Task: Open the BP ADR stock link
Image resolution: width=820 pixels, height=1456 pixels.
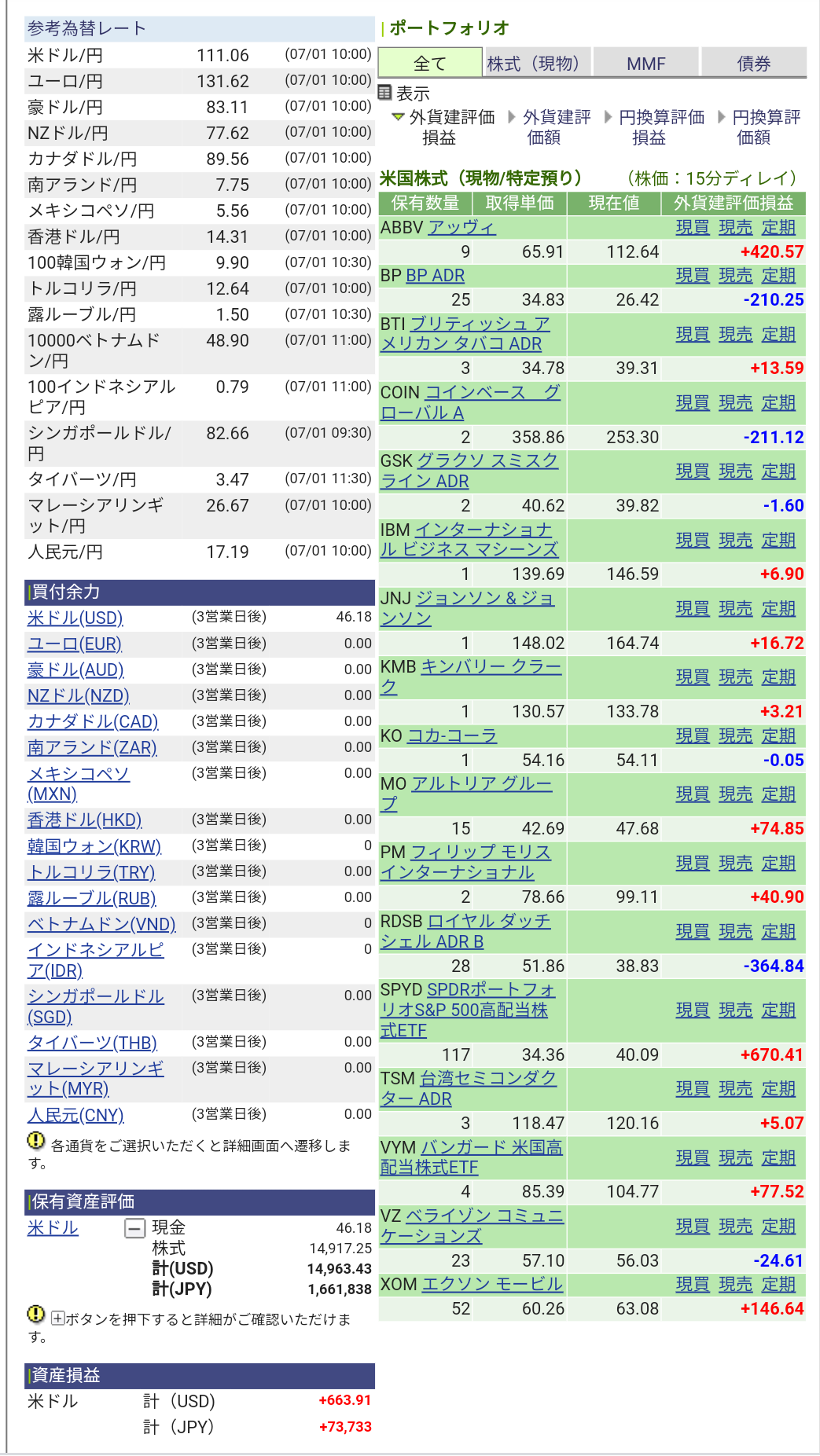Action: [436, 276]
